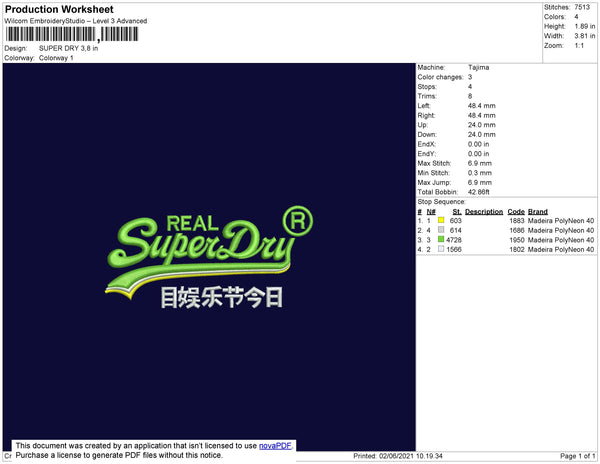Click the Zoom value 1:1
This screenshot has width=600, height=464.
579,46
